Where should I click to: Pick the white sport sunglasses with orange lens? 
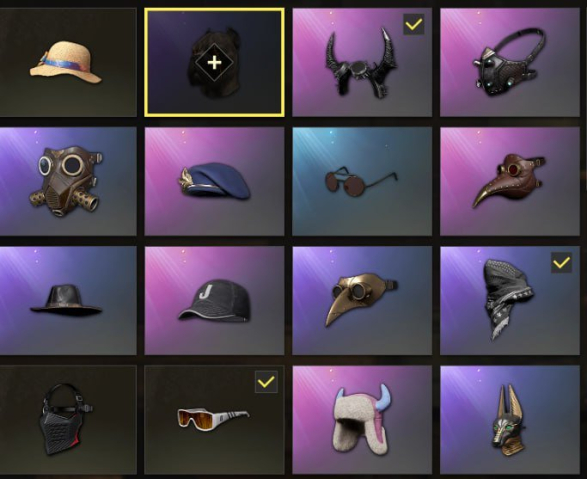point(214,420)
